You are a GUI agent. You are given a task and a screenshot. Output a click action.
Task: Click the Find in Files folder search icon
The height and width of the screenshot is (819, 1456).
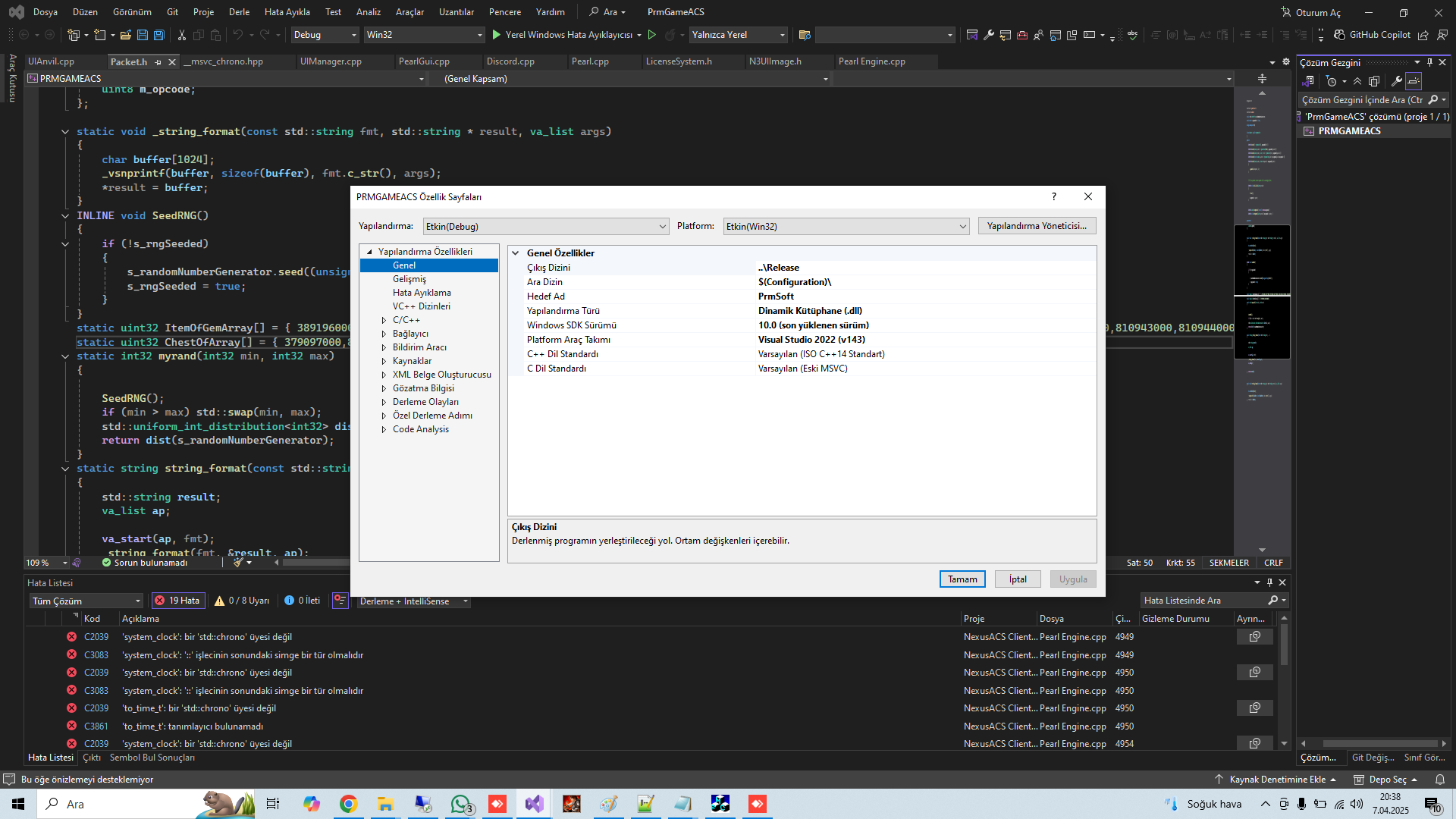click(x=805, y=35)
